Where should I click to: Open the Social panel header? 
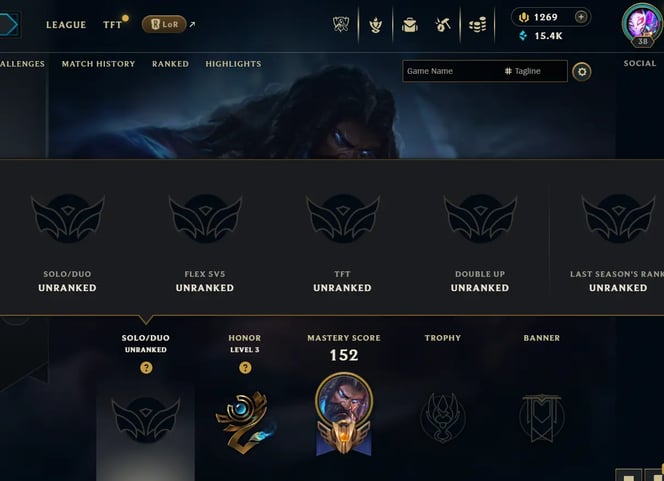click(639, 64)
